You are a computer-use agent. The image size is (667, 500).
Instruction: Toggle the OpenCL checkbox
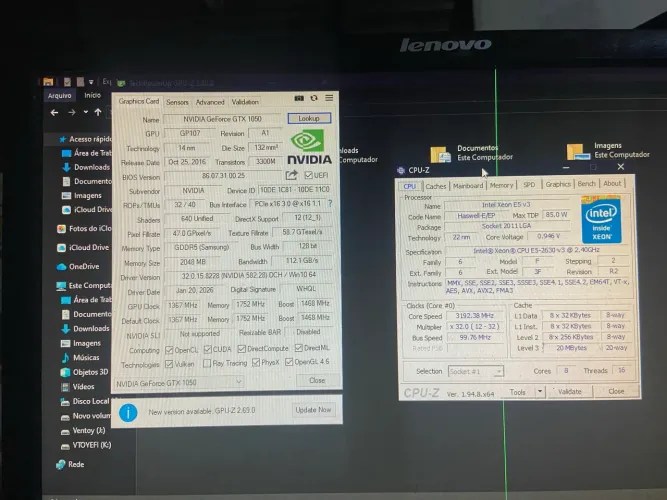[x=169, y=350]
